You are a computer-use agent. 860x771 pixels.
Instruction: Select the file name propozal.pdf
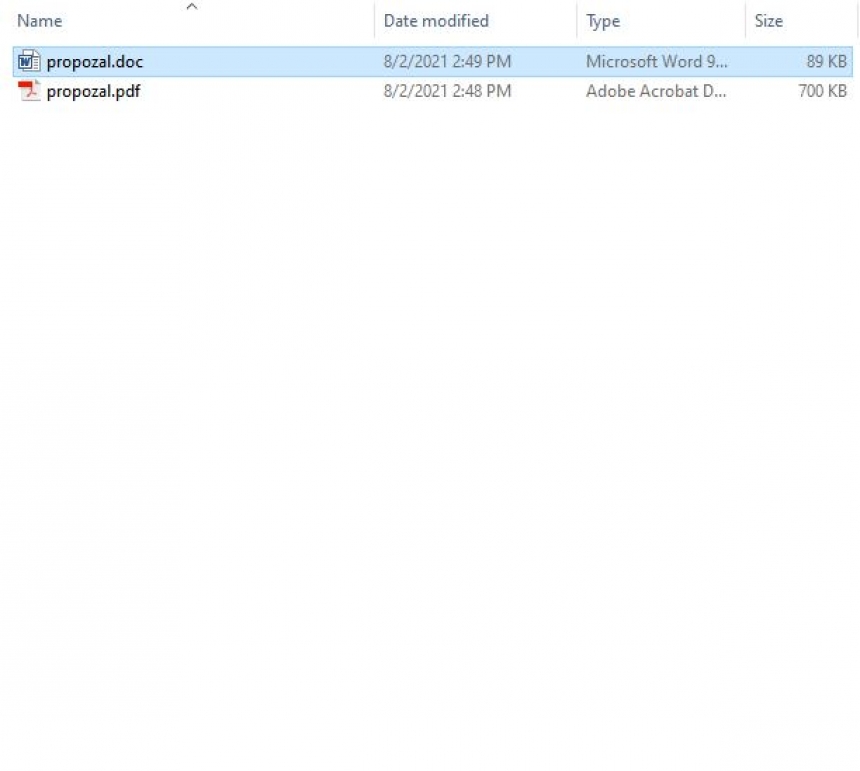pyautogui.click(x=93, y=91)
